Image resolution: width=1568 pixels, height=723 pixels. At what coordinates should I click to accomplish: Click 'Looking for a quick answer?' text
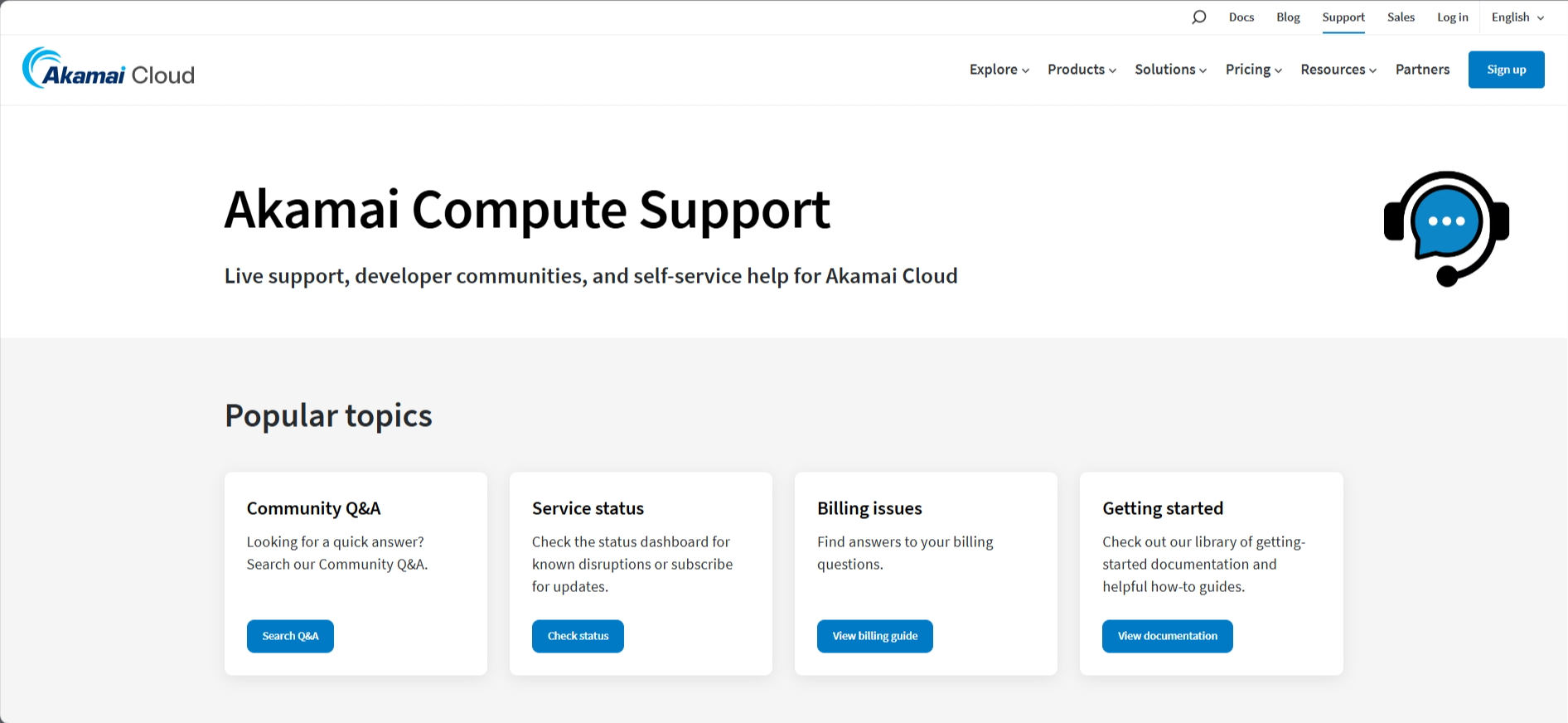[x=335, y=542]
